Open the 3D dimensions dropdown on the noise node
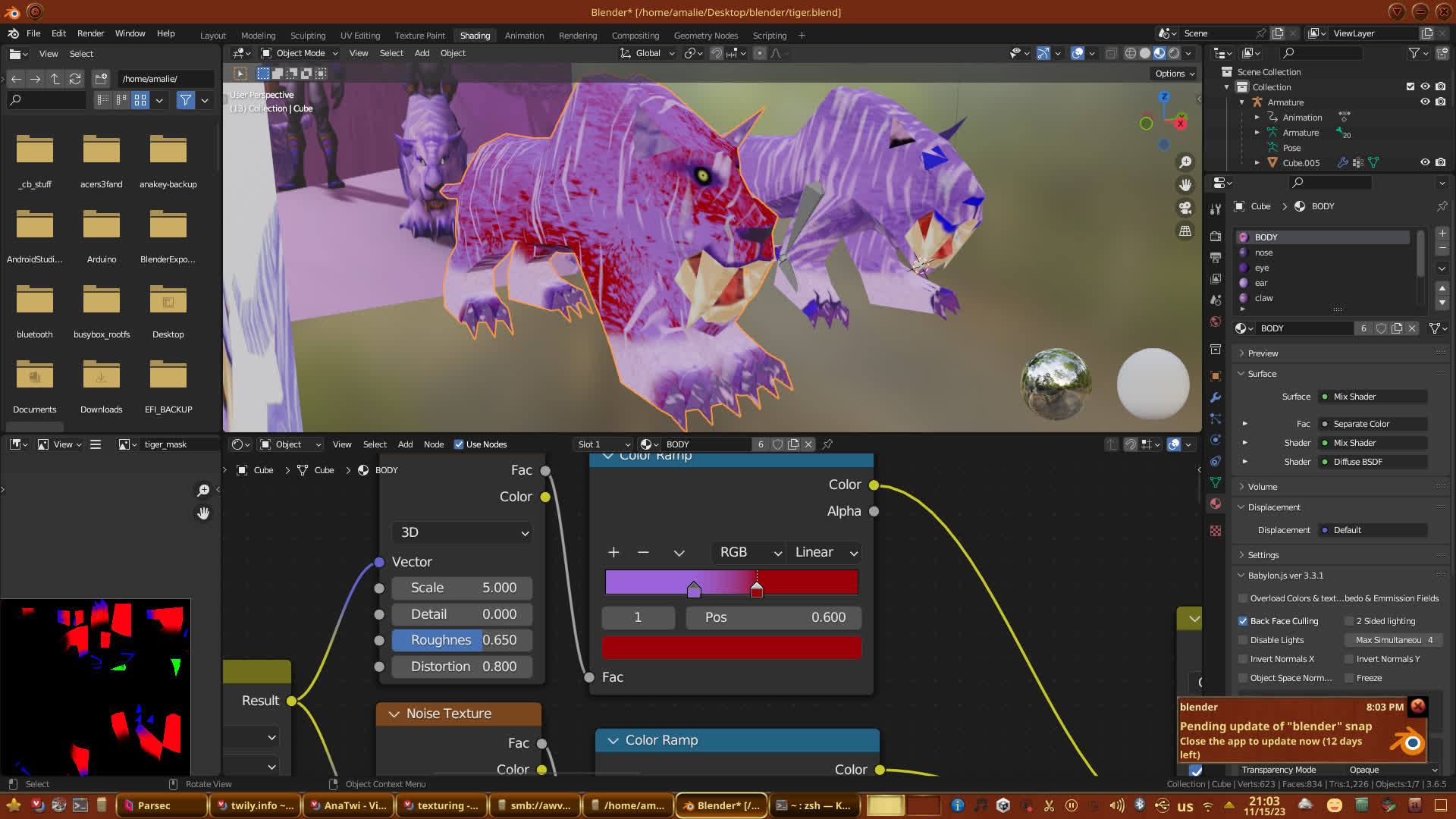Image resolution: width=1456 pixels, height=819 pixels. coord(462,532)
